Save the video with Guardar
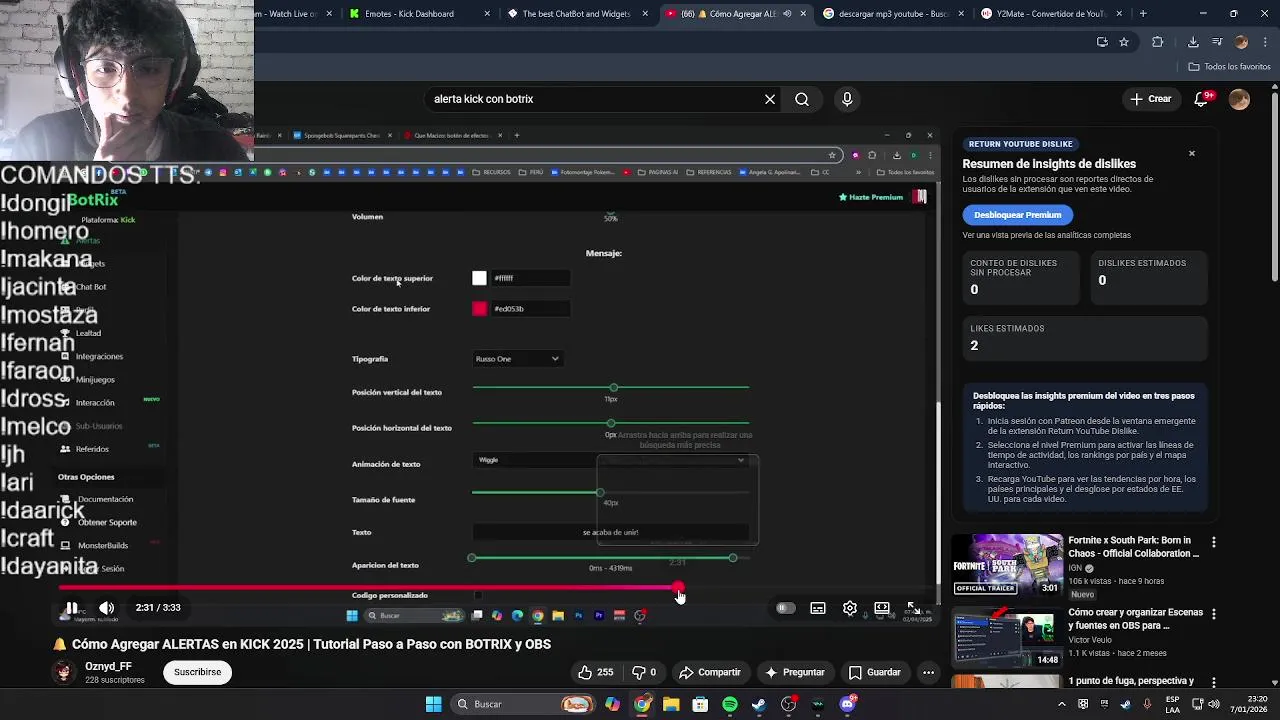The width and height of the screenshot is (1280, 720). coord(875,672)
